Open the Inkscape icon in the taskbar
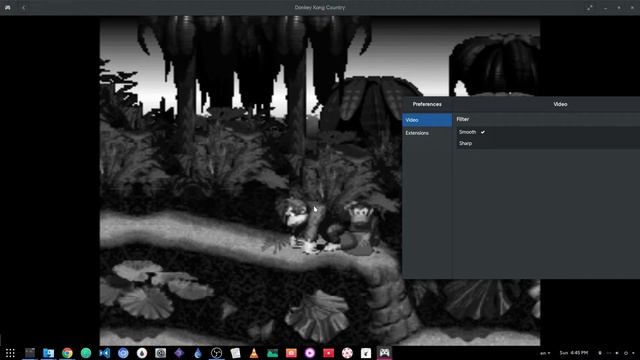 click(142, 353)
